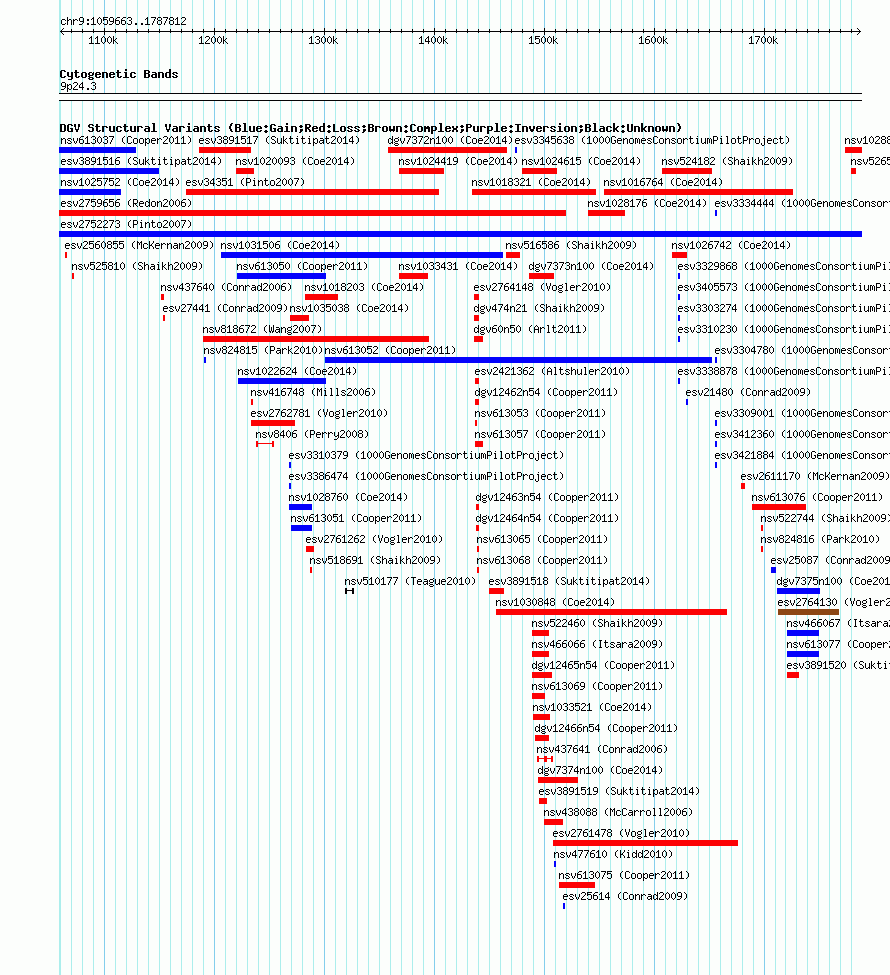Open the nsv516586 (Shaikh2009) variant
The width and height of the screenshot is (890, 975).
[571, 245]
